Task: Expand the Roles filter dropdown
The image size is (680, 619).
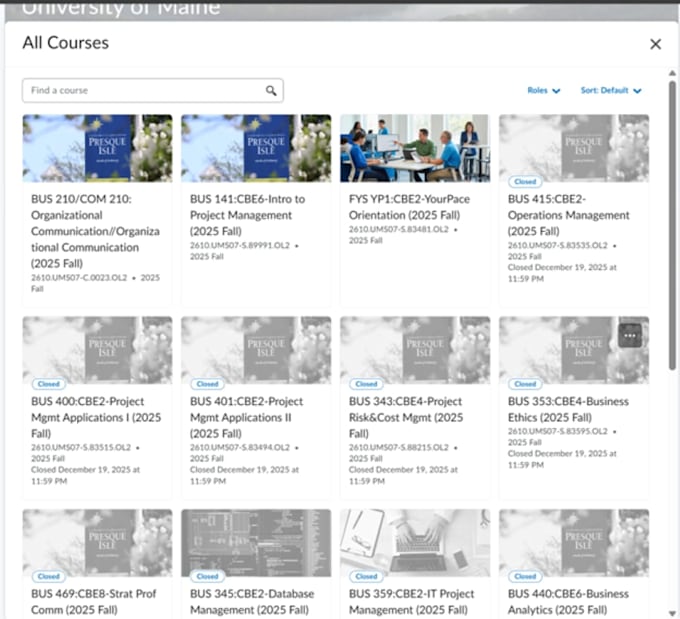Action: [x=543, y=90]
